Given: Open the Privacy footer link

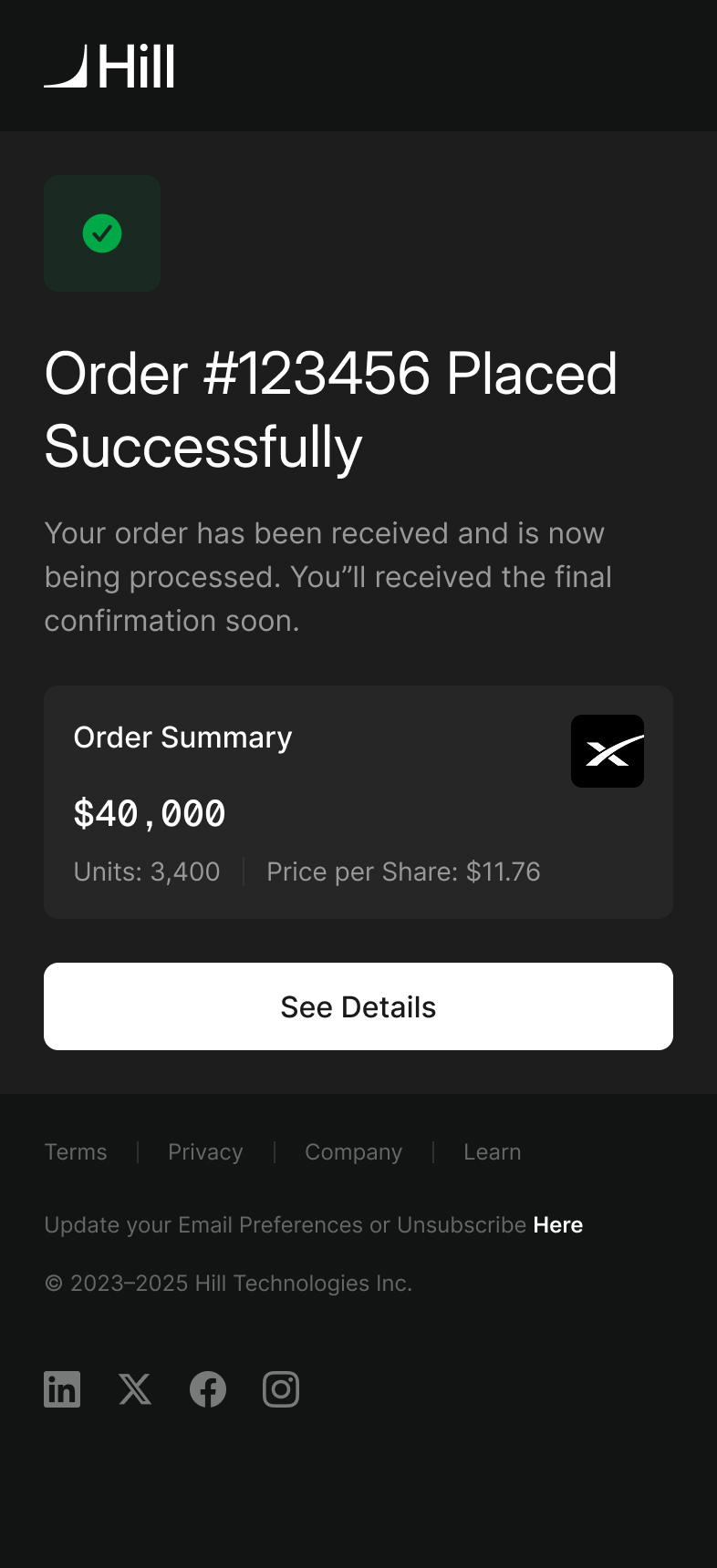Looking at the screenshot, I should [205, 1152].
